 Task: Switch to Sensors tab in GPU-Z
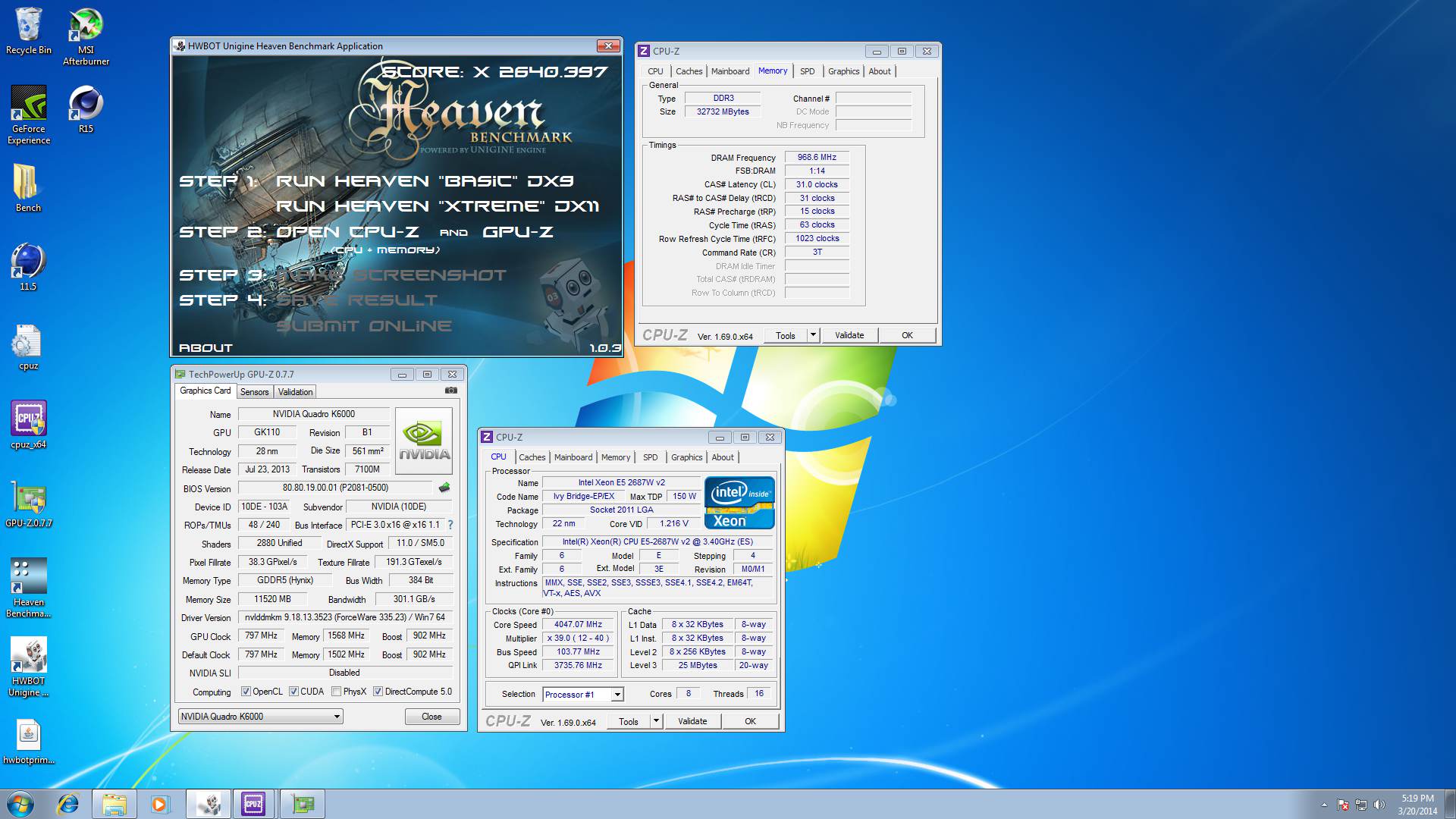pyautogui.click(x=254, y=392)
